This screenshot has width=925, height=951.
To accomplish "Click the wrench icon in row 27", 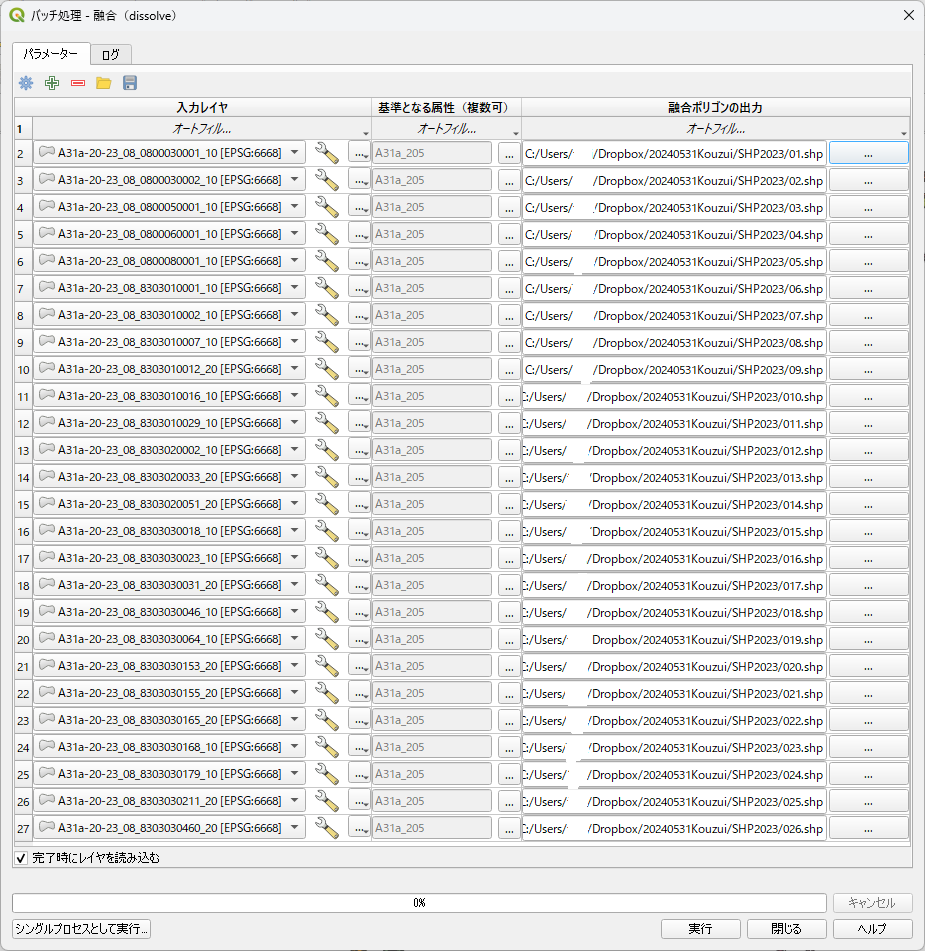I will [x=326, y=828].
